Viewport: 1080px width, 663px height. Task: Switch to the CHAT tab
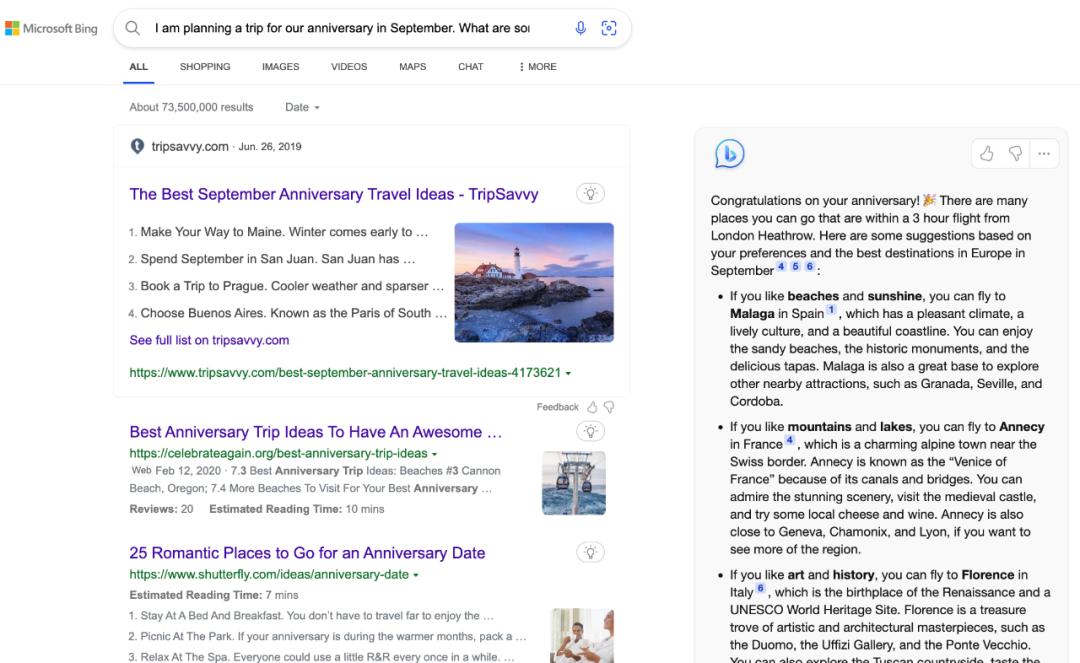pyautogui.click(x=470, y=67)
